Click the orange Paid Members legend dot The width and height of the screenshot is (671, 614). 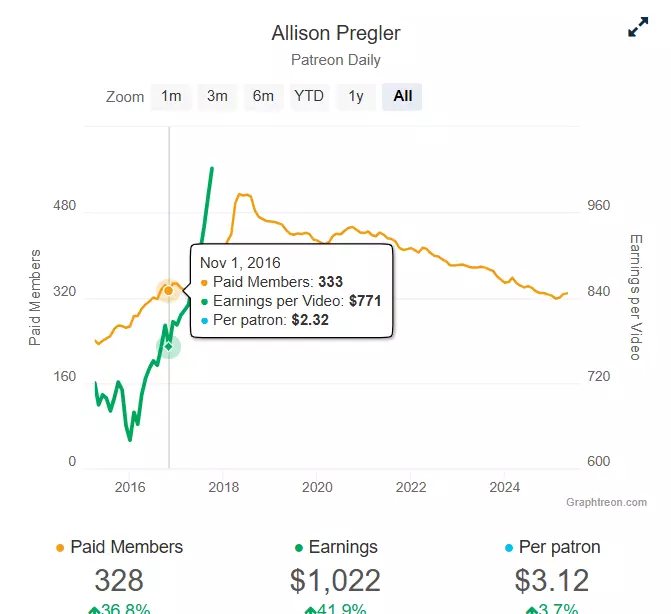[60, 548]
